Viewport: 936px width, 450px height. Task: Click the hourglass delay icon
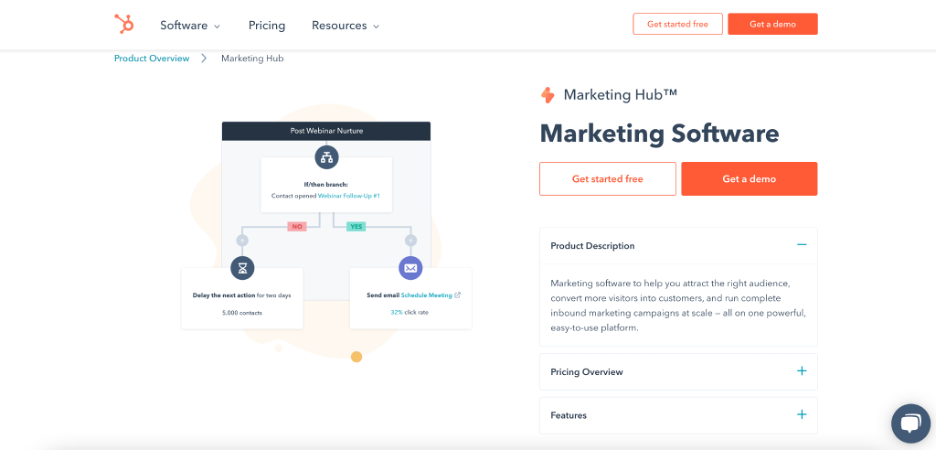[x=242, y=268]
